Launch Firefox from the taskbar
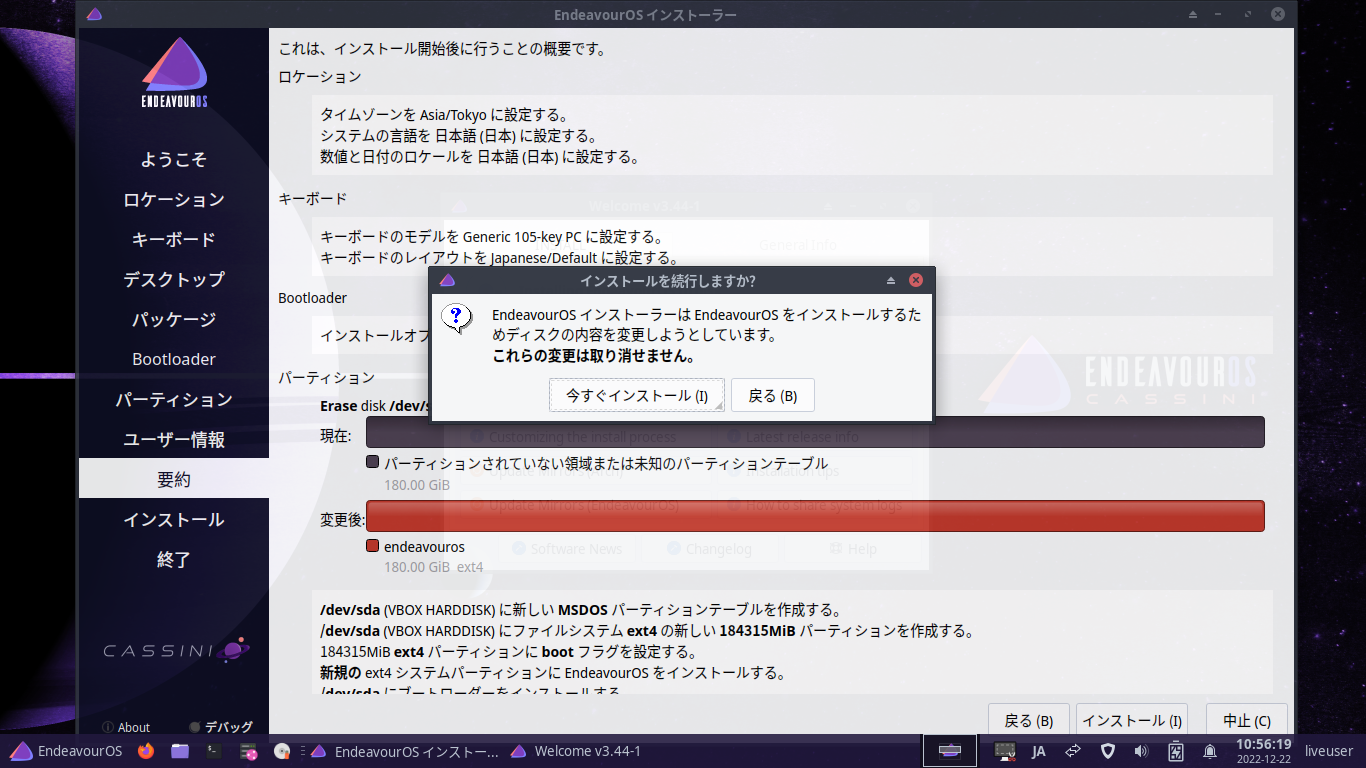Viewport: 1366px width, 768px height. [x=146, y=751]
